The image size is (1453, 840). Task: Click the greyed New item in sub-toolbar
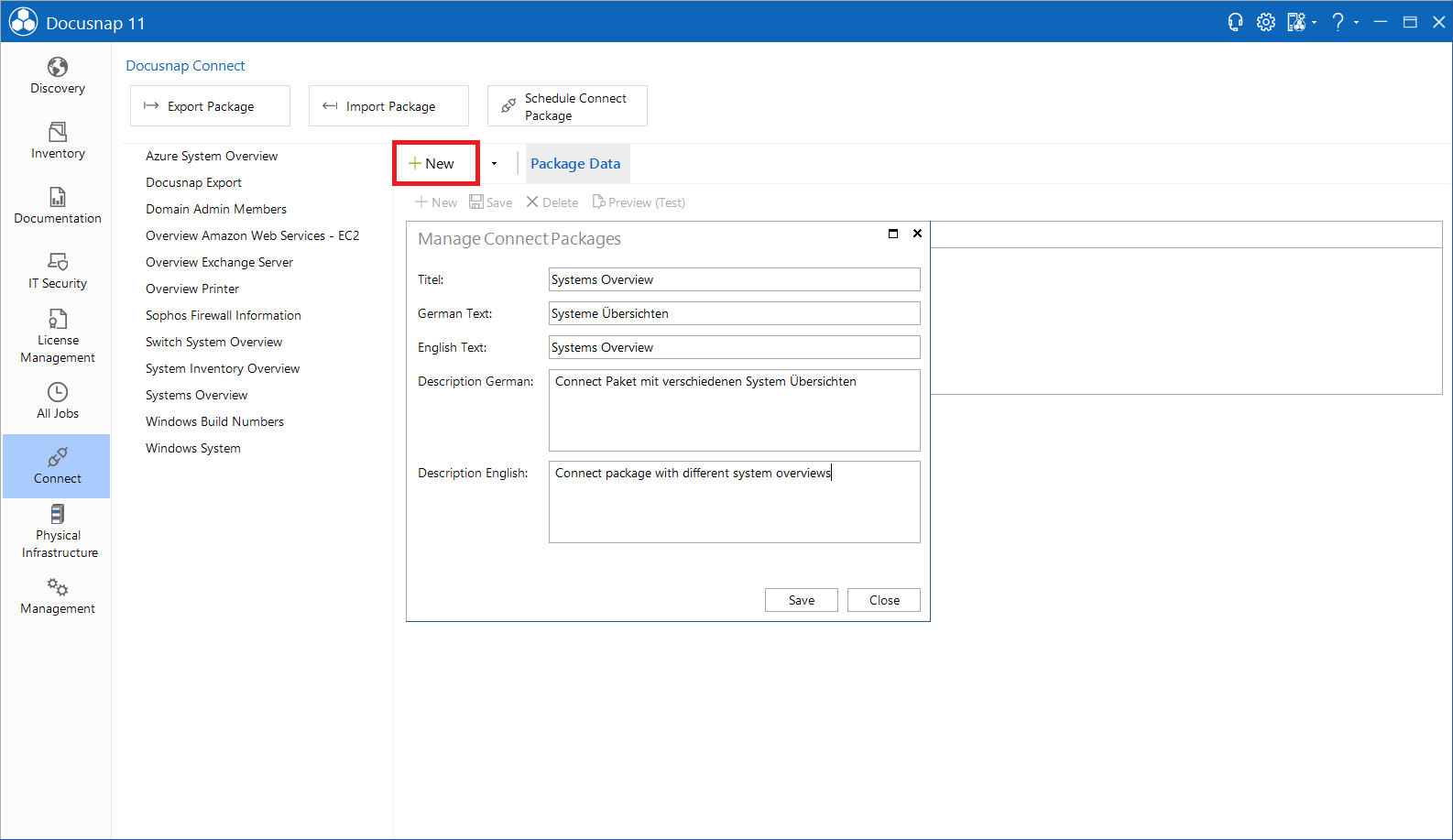[x=436, y=202]
